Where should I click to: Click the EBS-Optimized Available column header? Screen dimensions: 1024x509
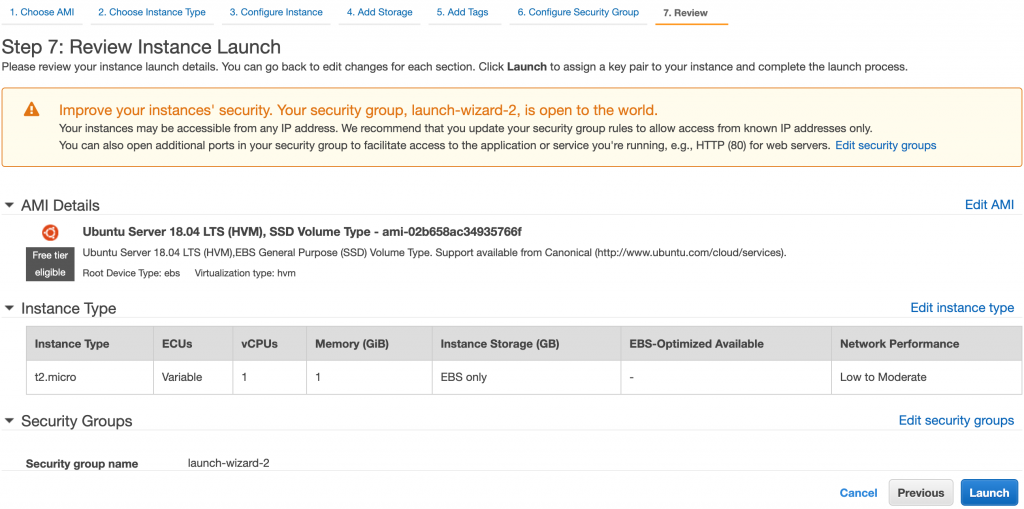(x=726, y=344)
